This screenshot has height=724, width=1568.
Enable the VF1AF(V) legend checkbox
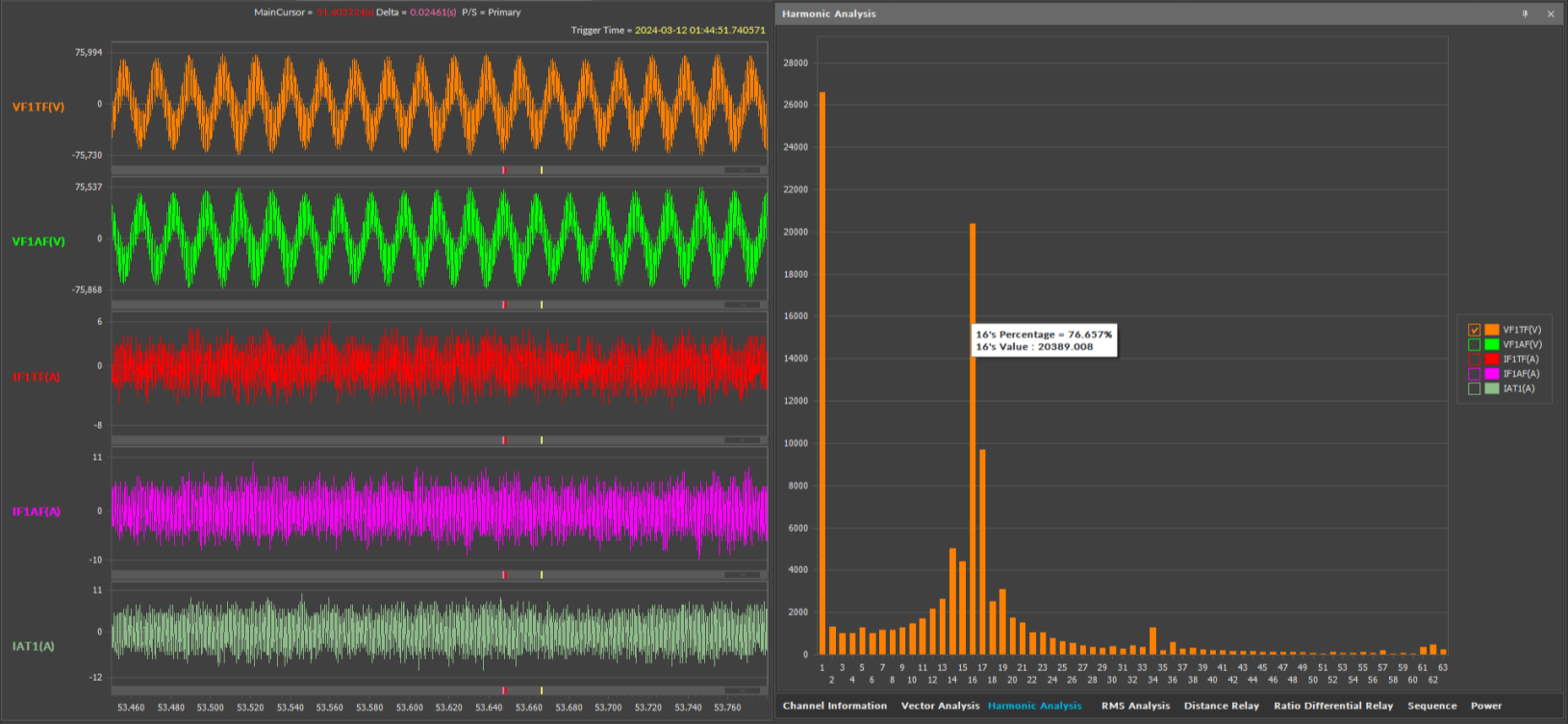click(x=1474, y=344)
